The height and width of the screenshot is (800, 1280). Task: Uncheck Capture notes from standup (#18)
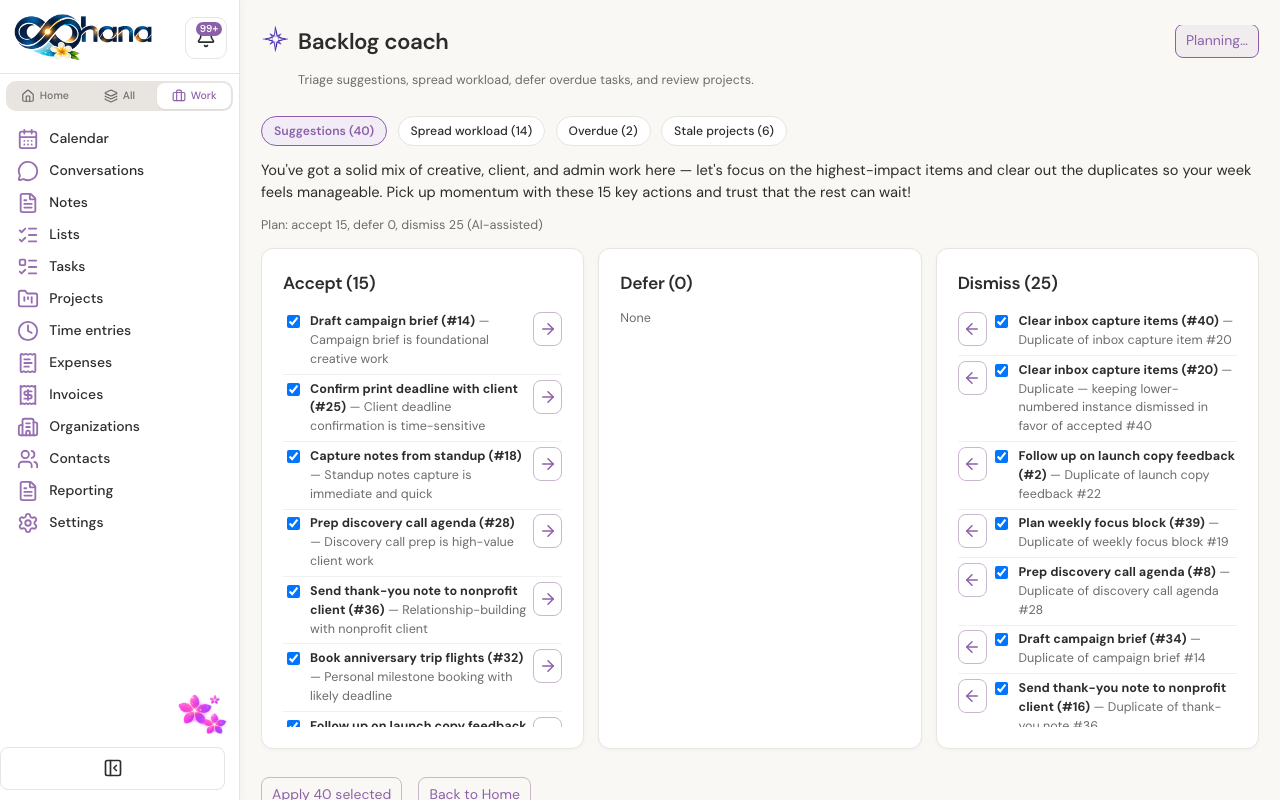(x=293, y=456)
